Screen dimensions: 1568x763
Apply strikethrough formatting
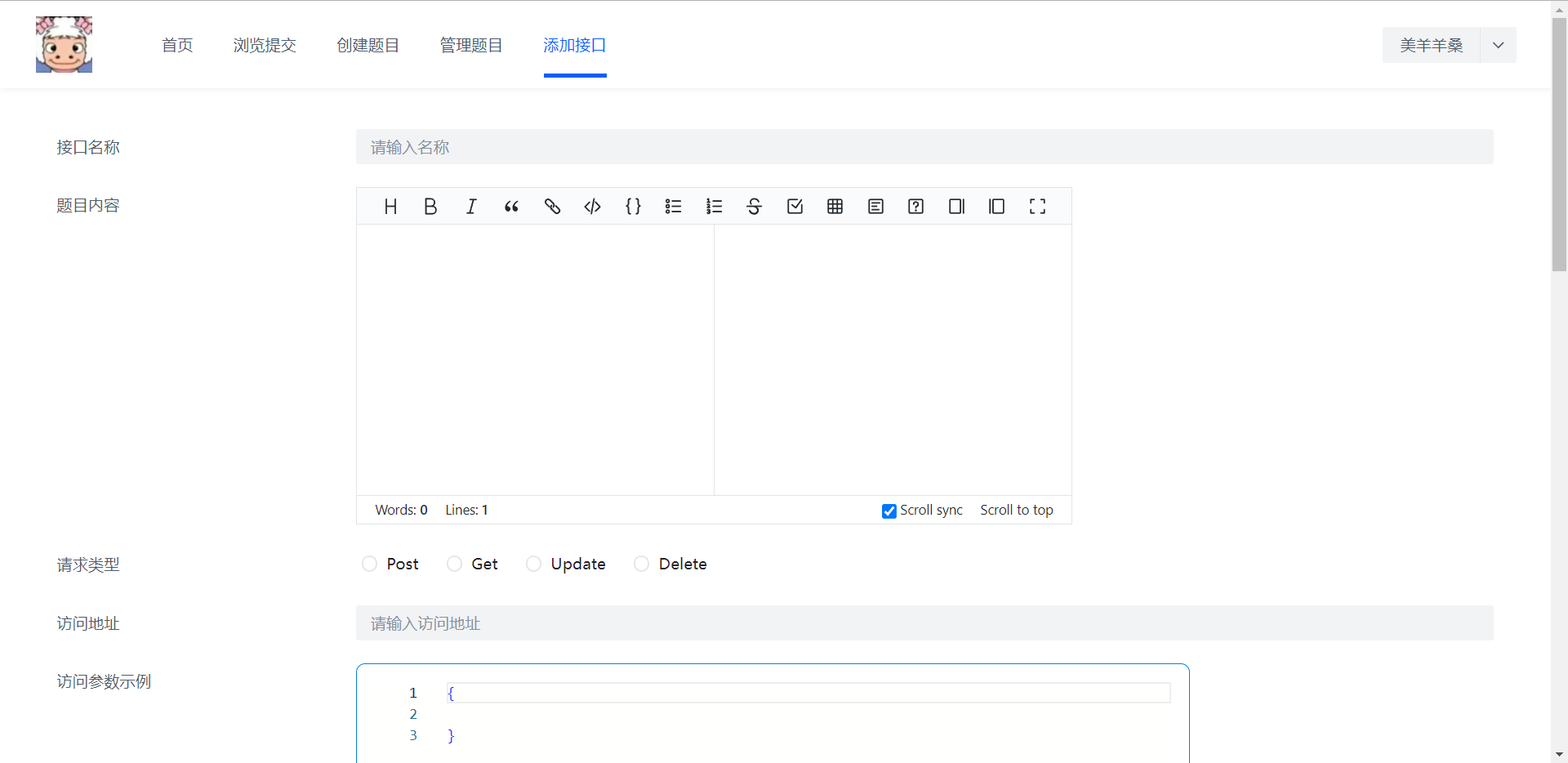(754, 207)
